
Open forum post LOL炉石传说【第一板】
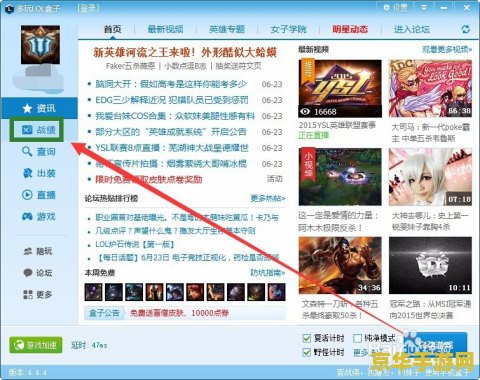pyautogui.click(x=135, y=244)
